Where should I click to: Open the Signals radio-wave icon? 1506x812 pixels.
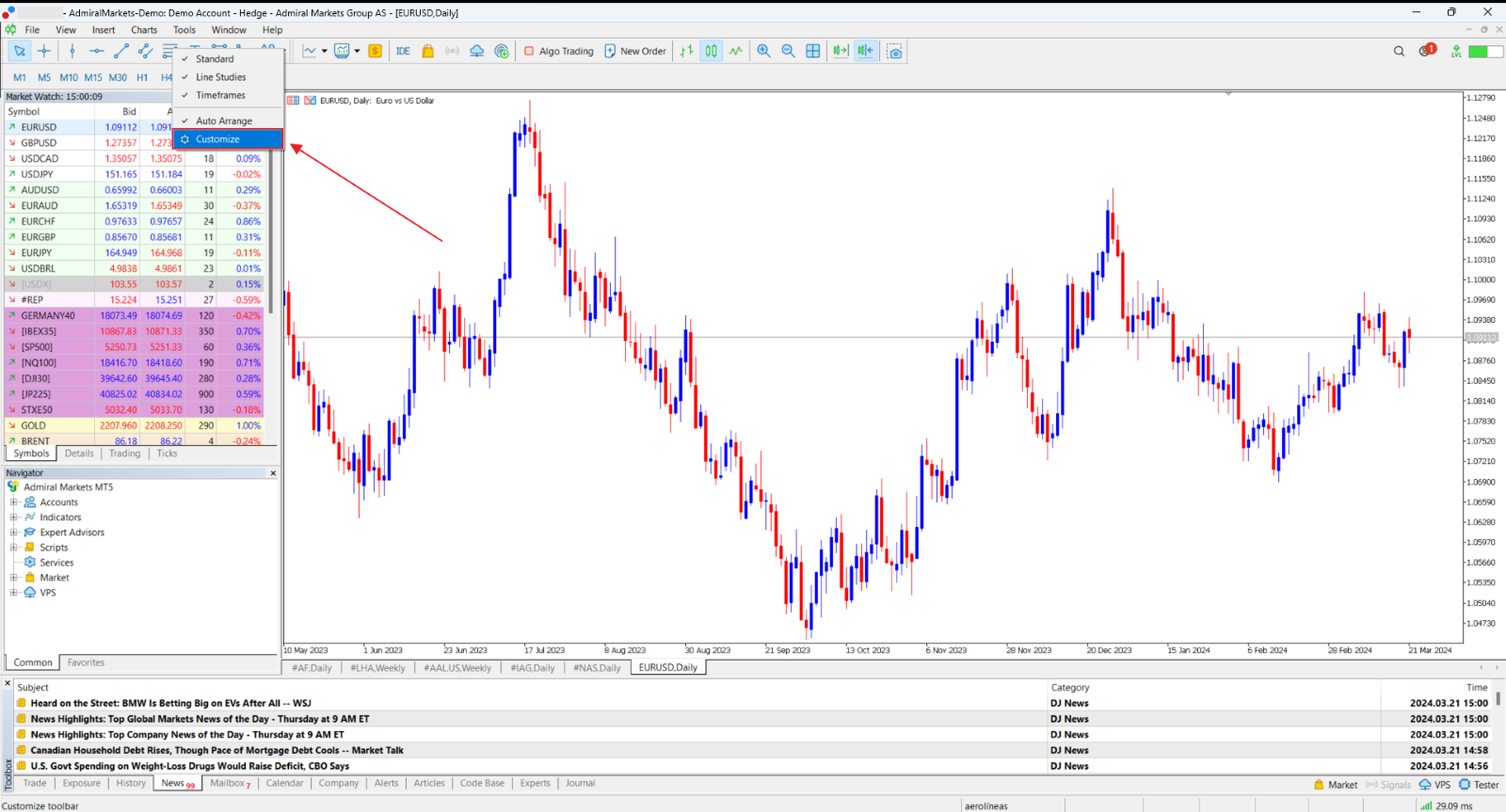[x=452, y=51]
